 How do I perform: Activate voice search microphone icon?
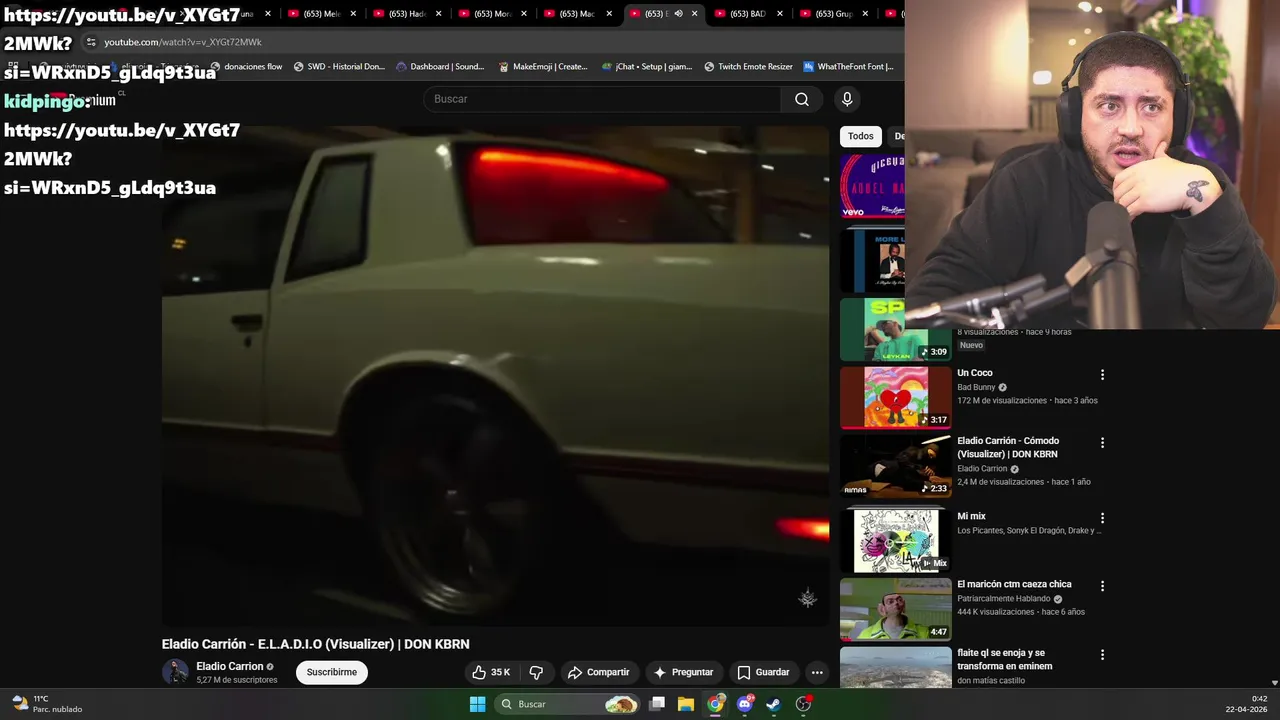point(847,99)
